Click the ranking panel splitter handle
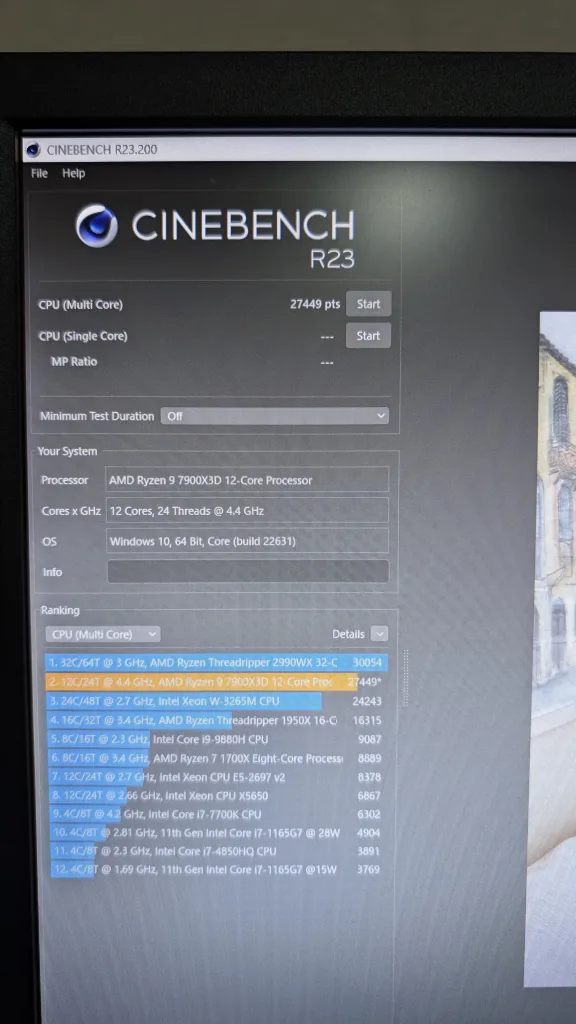 pos(405,677)
